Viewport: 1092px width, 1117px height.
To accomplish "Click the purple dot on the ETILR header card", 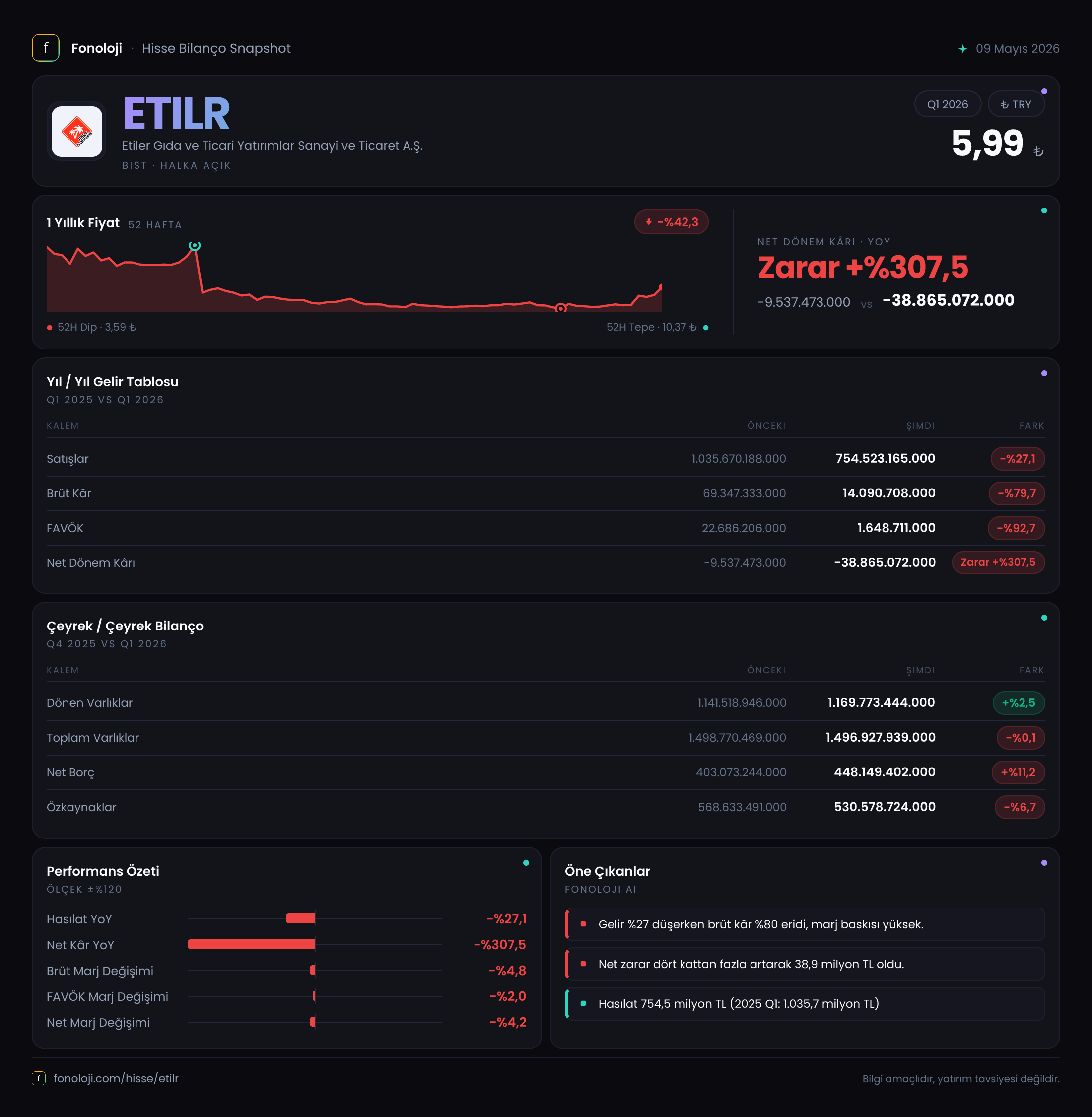I will [1044, 92].
